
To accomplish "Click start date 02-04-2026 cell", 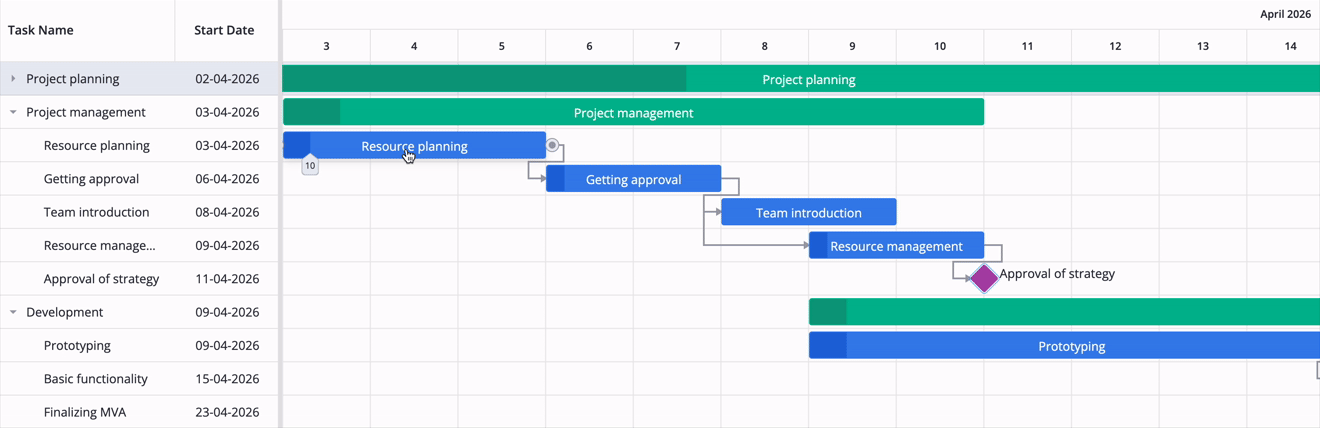I will (x=227, y=79).
